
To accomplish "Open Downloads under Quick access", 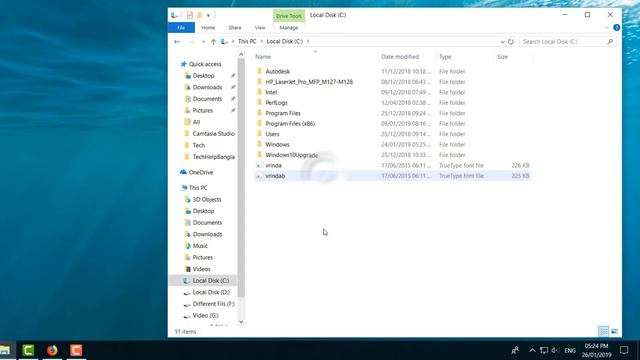I will click(207, 87).
